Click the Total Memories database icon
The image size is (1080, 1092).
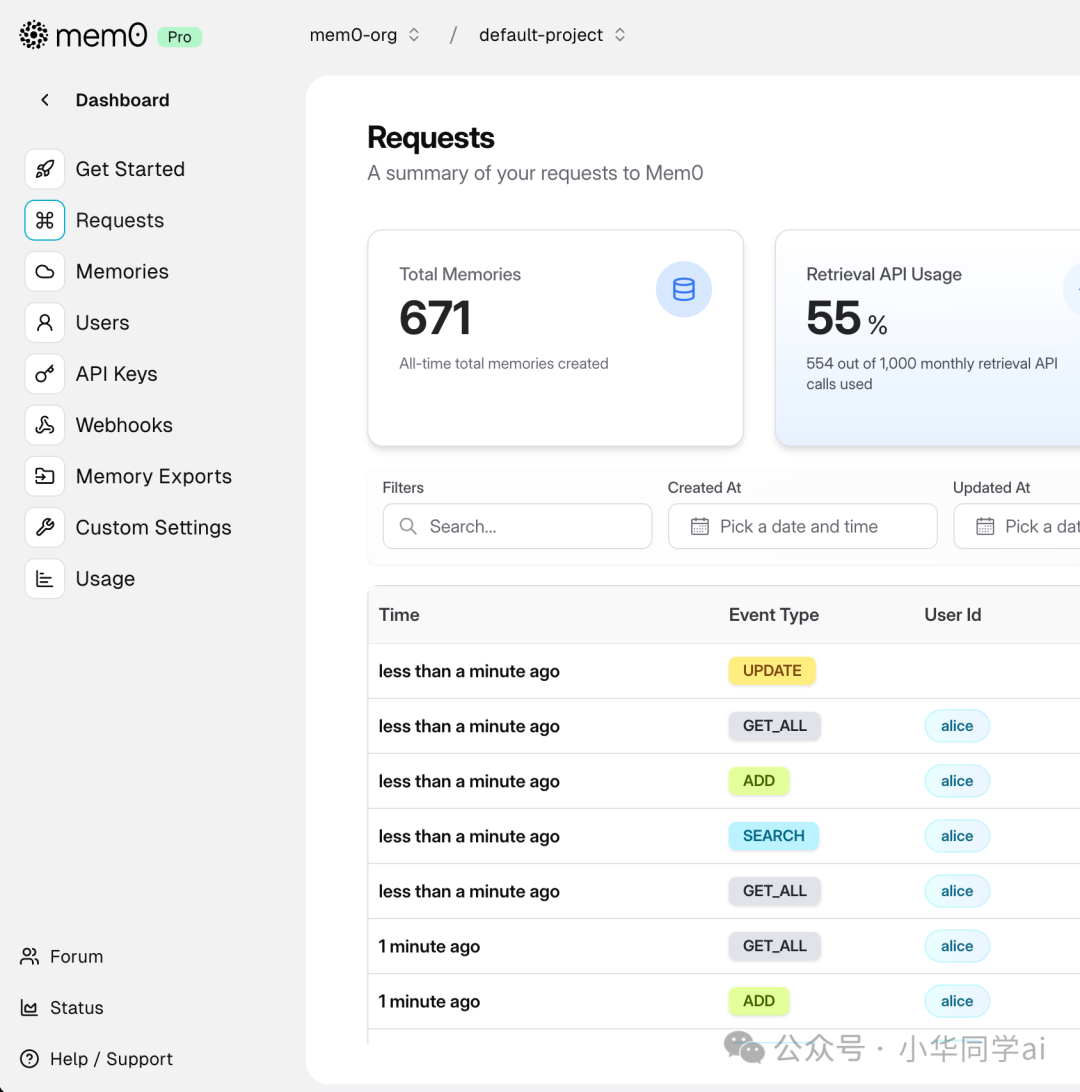(x=684, y=289)
